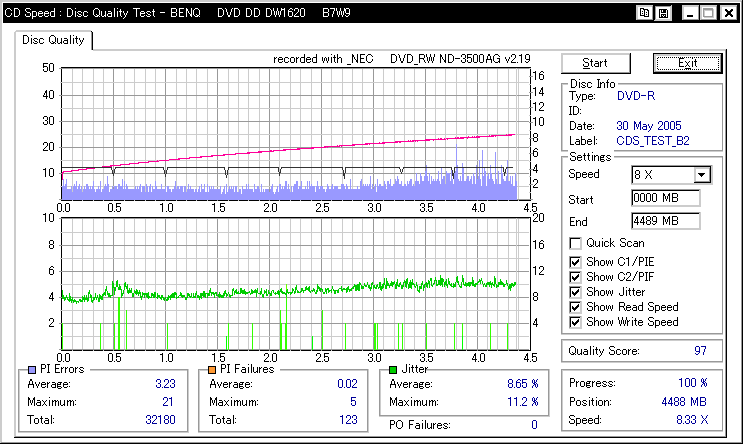Uncheck Show C1/PIE

tap(575, 262)
